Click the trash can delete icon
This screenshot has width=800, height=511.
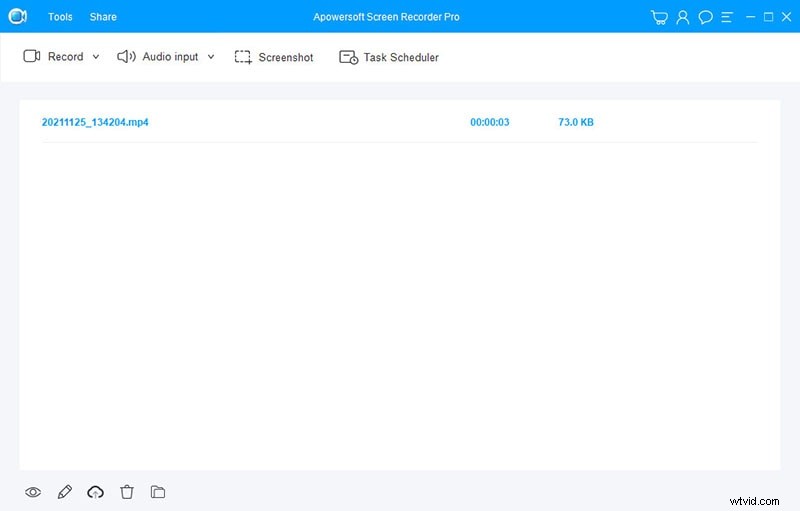coord(127,492)
